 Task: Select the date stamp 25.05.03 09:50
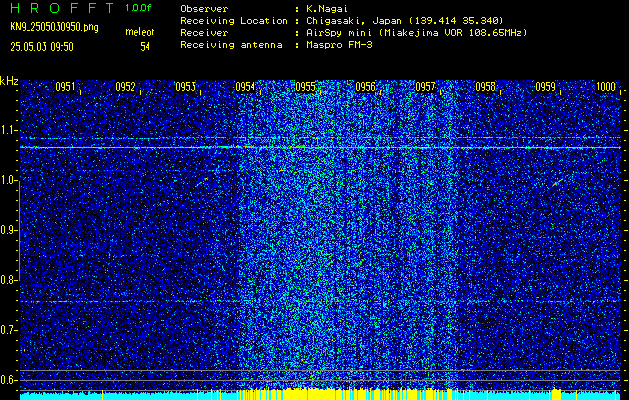[x=42, y=47]
